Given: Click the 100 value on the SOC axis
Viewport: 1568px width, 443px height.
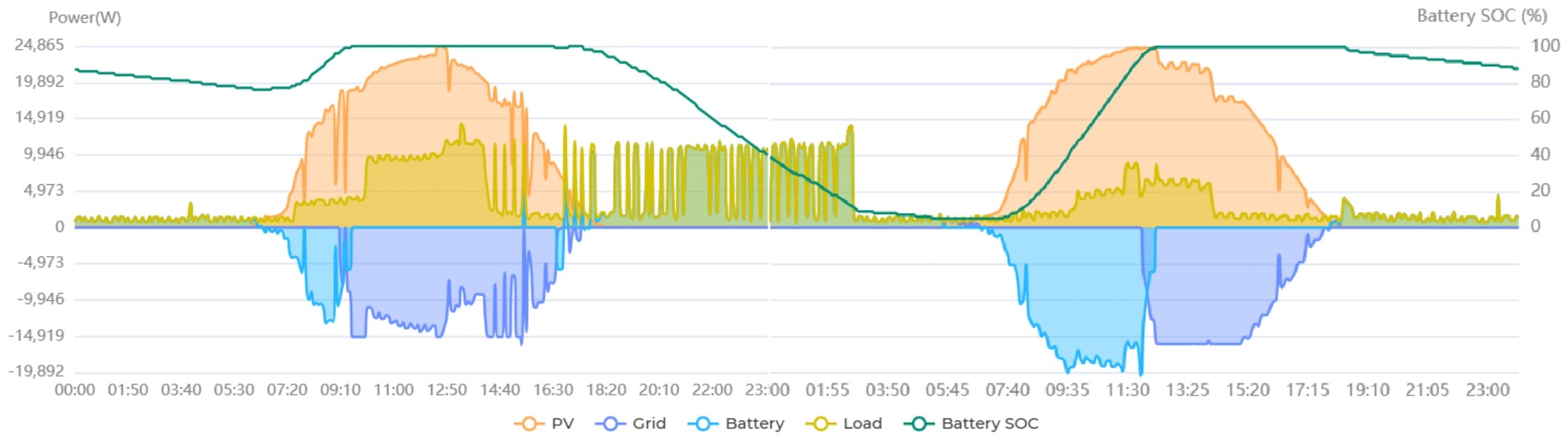Looking at the screenshot, I should (x=1545, y=46).
